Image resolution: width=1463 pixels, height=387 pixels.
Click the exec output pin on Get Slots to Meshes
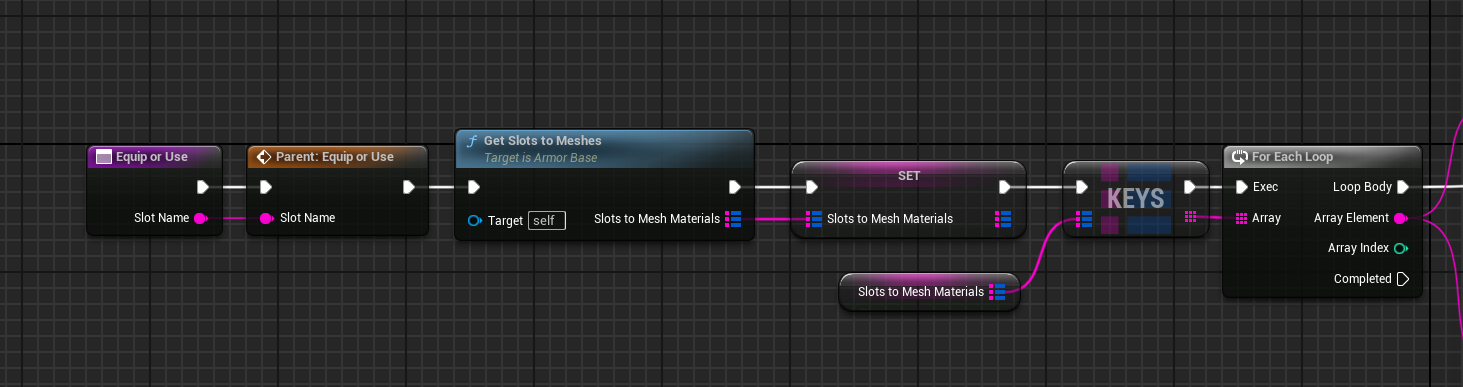click(735, 187)
